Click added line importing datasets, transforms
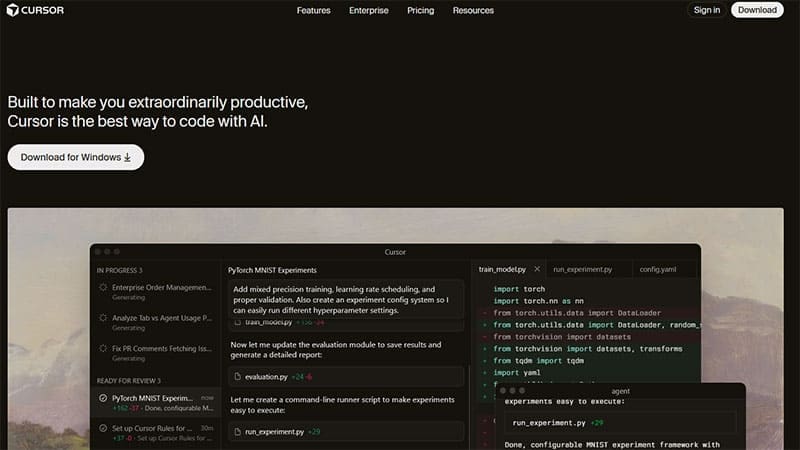Viewport: 800px width, 450px height. 588,348
